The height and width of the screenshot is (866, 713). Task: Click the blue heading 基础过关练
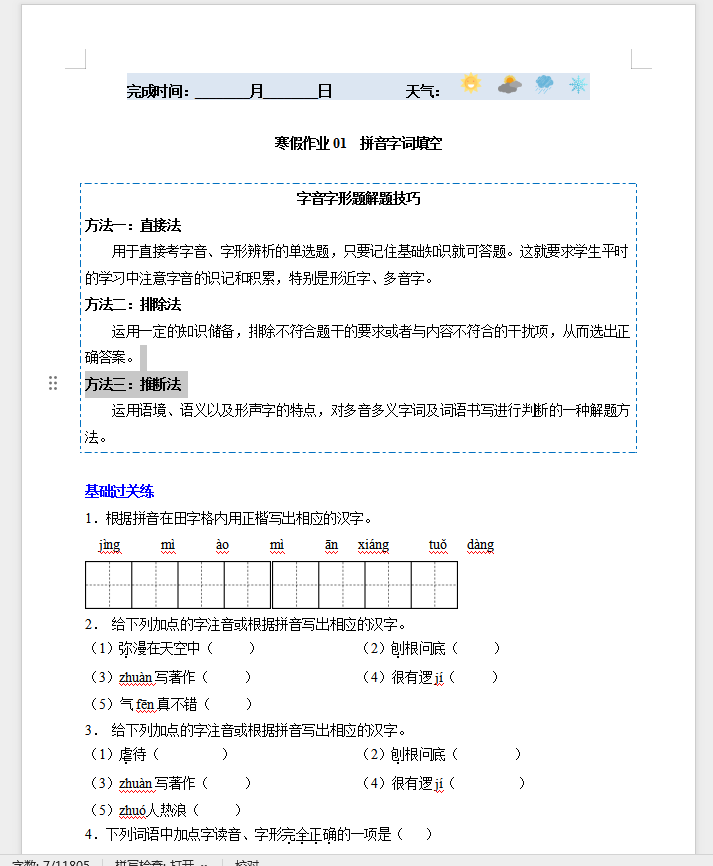pos(119,491)
